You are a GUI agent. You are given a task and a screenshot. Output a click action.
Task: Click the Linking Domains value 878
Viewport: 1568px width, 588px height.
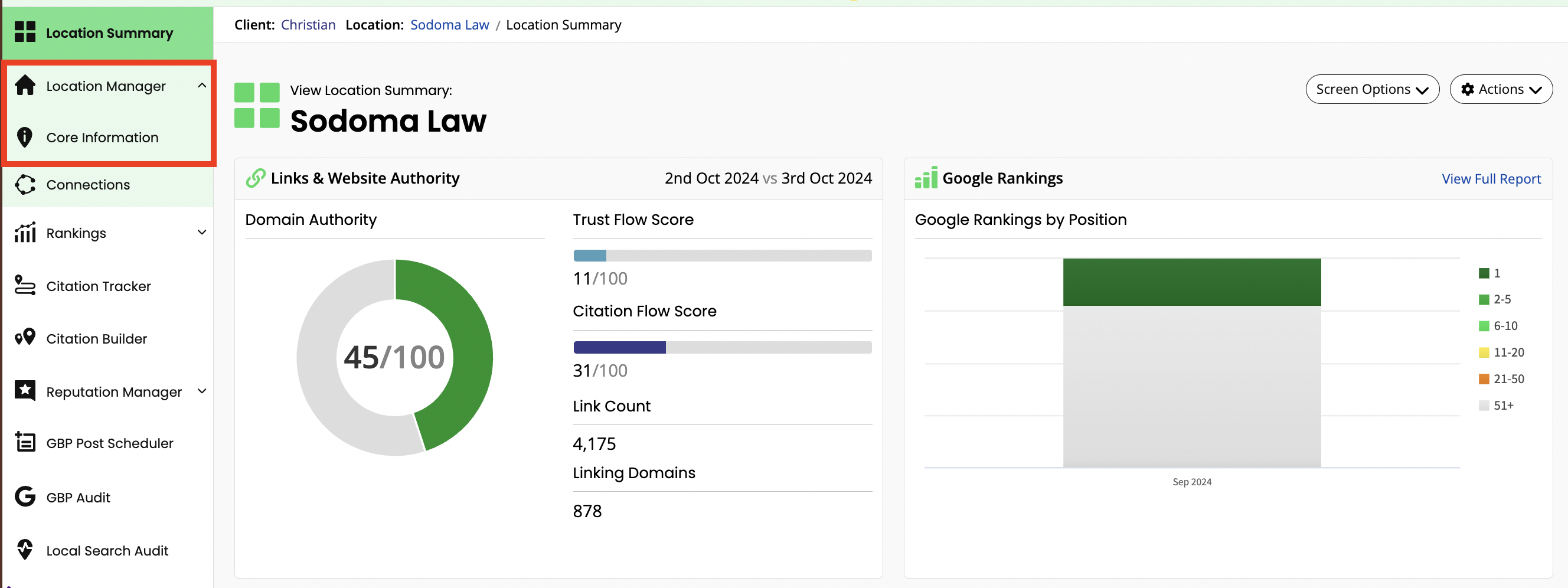tap(587, 511)
